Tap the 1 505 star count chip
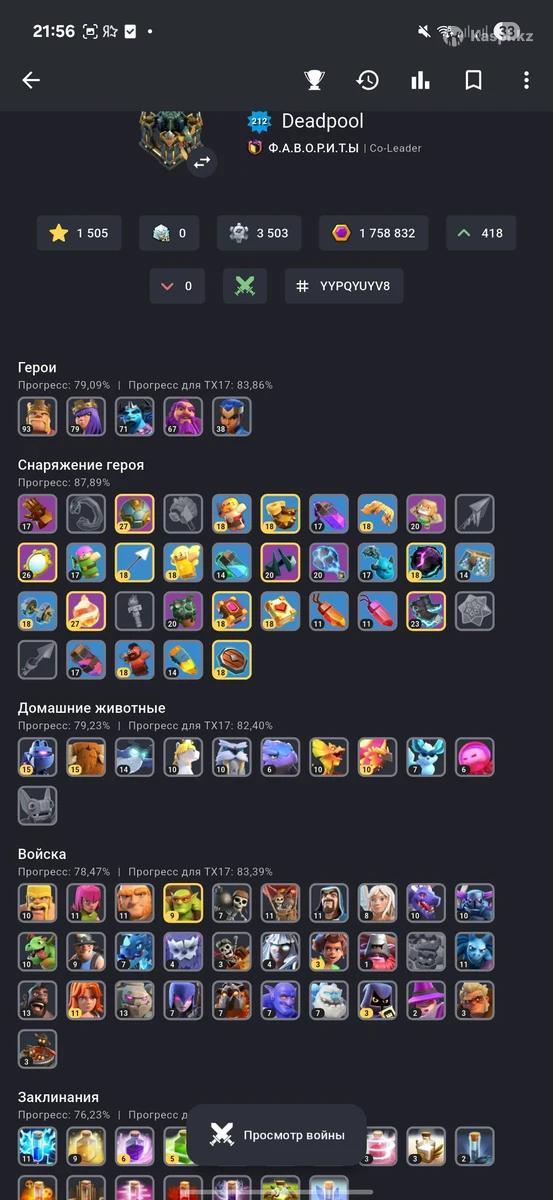 click(x=79, y=233)
